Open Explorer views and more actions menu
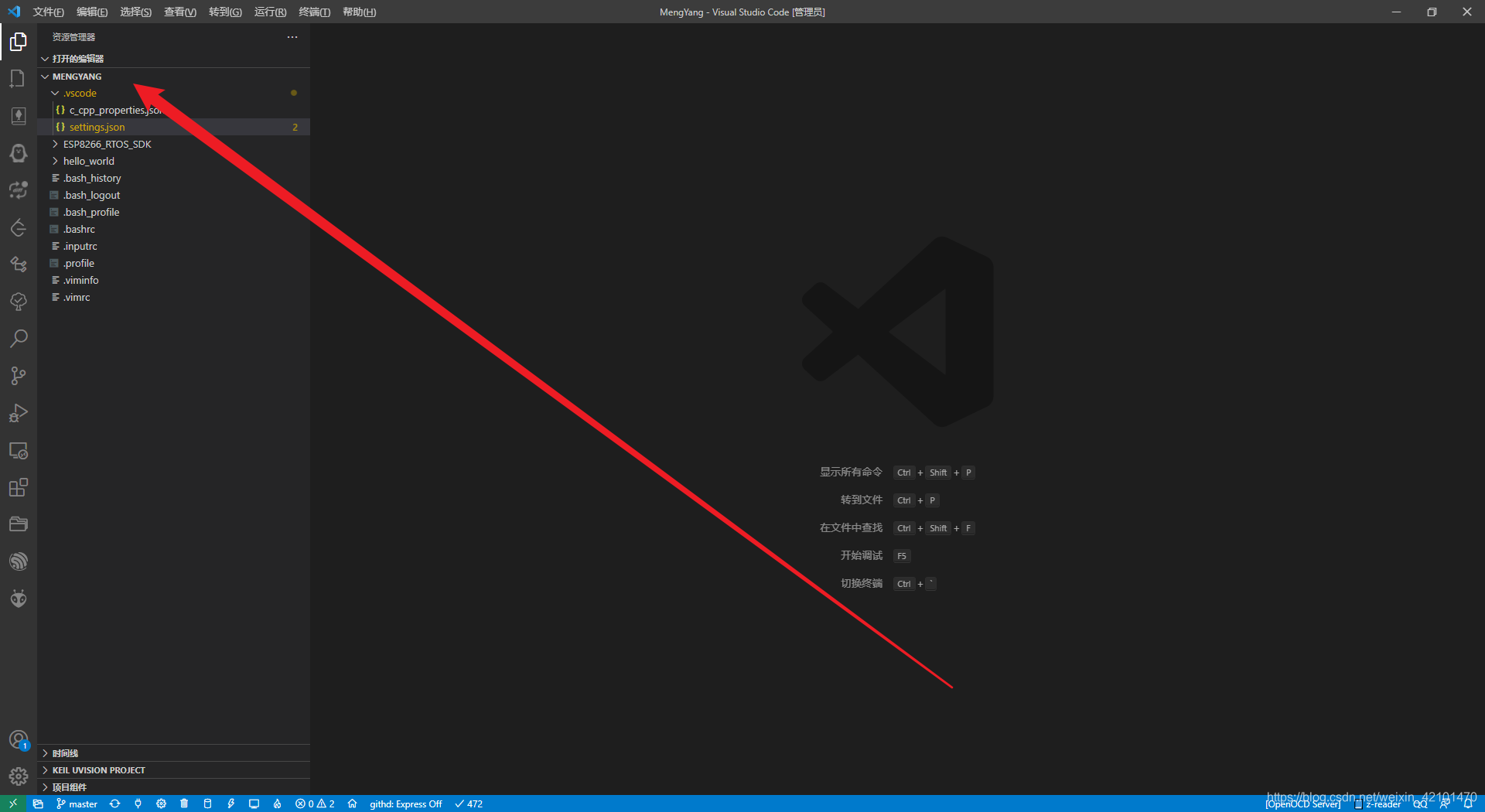The image size is (1485, 812). 292,37
